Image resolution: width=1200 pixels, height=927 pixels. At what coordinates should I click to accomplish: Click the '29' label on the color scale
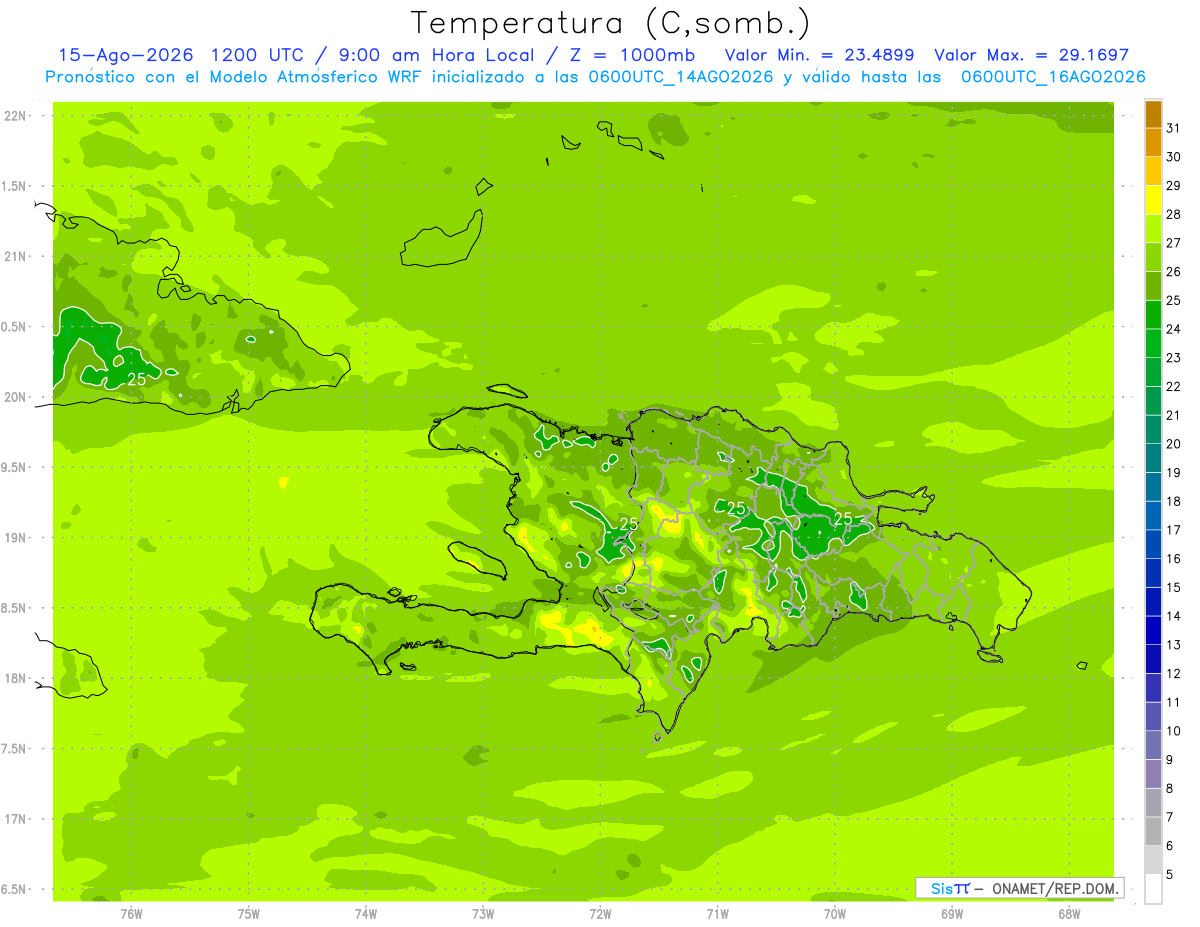click(x=1174, y=186)
